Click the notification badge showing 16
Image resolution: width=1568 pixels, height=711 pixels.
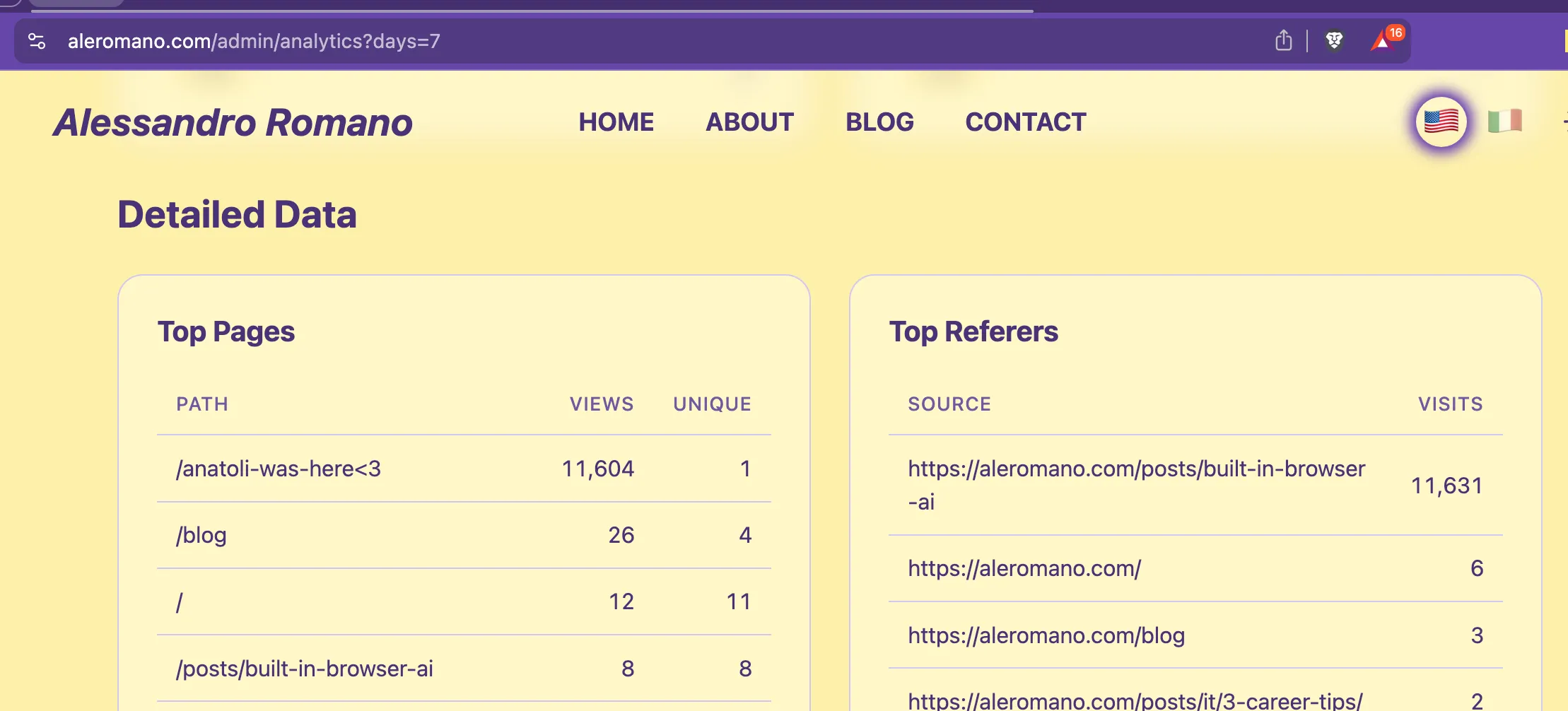click(1396, 32)
